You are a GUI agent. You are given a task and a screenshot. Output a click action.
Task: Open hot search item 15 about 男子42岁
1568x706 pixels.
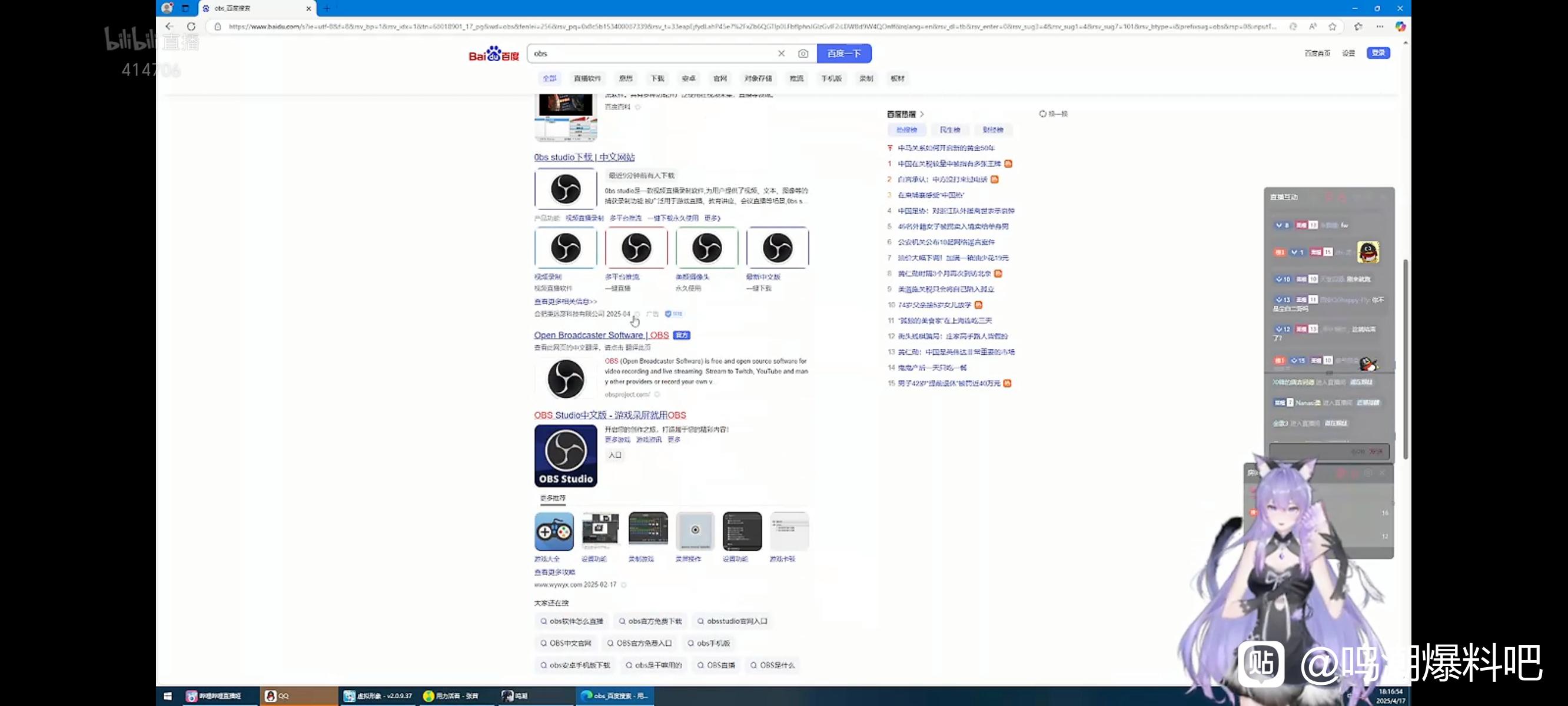click(x=948, y=384)
